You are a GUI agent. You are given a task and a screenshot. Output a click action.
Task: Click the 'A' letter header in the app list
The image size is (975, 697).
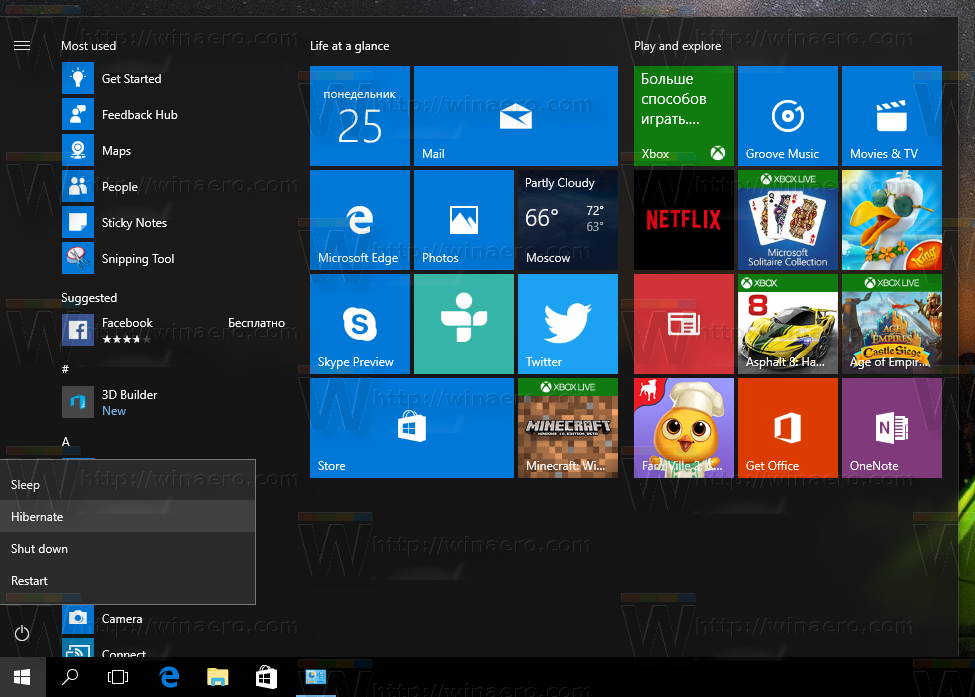(65, 441)
